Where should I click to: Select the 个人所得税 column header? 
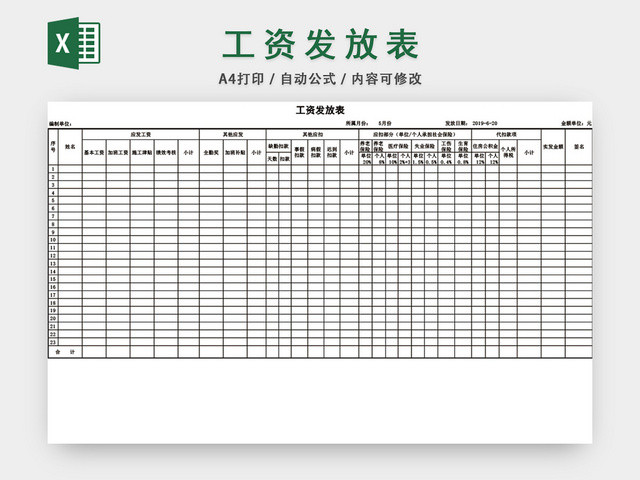click(508, 153)
